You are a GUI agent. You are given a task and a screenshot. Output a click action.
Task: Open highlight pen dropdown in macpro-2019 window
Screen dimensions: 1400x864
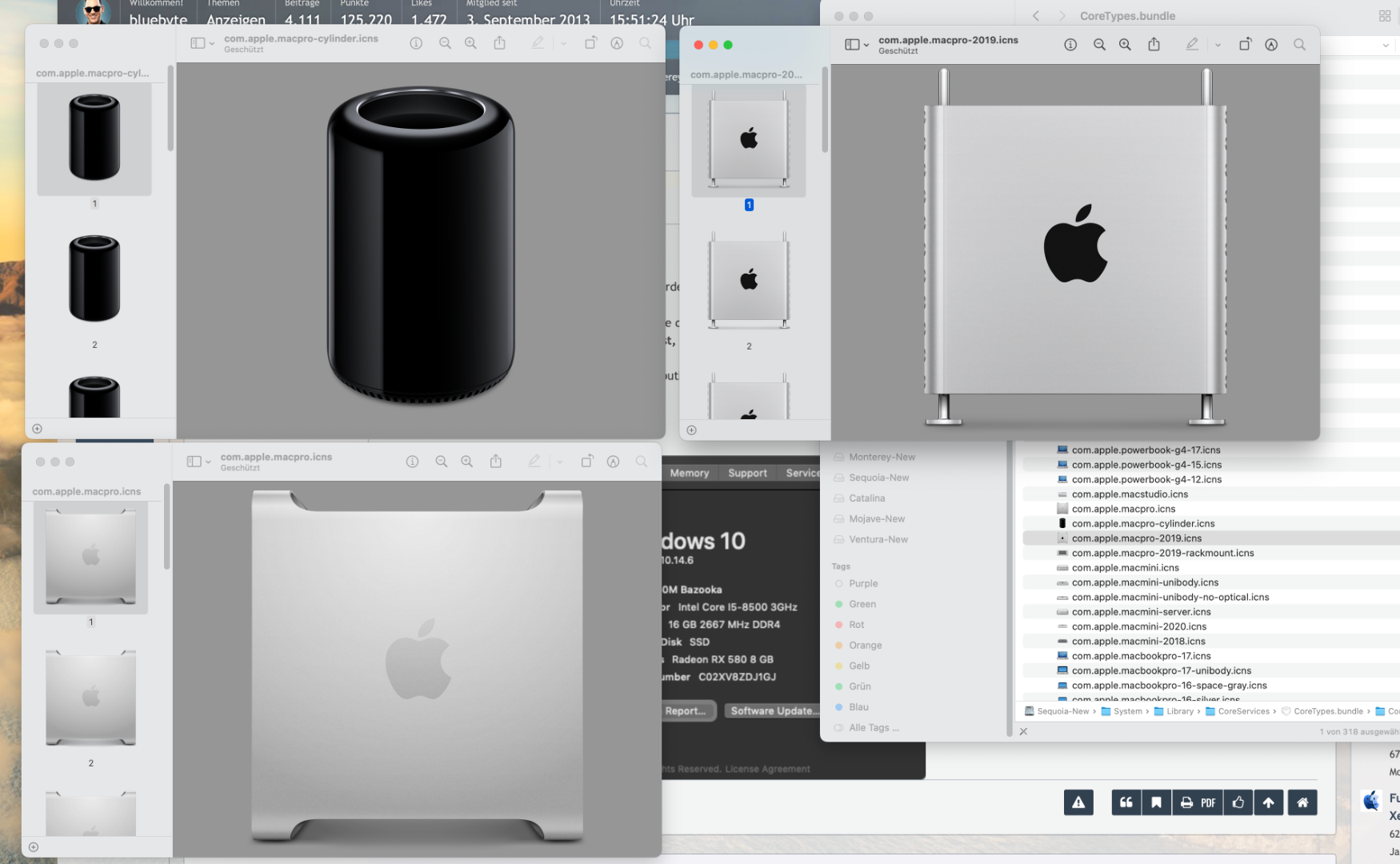(x=1218, y=46)
